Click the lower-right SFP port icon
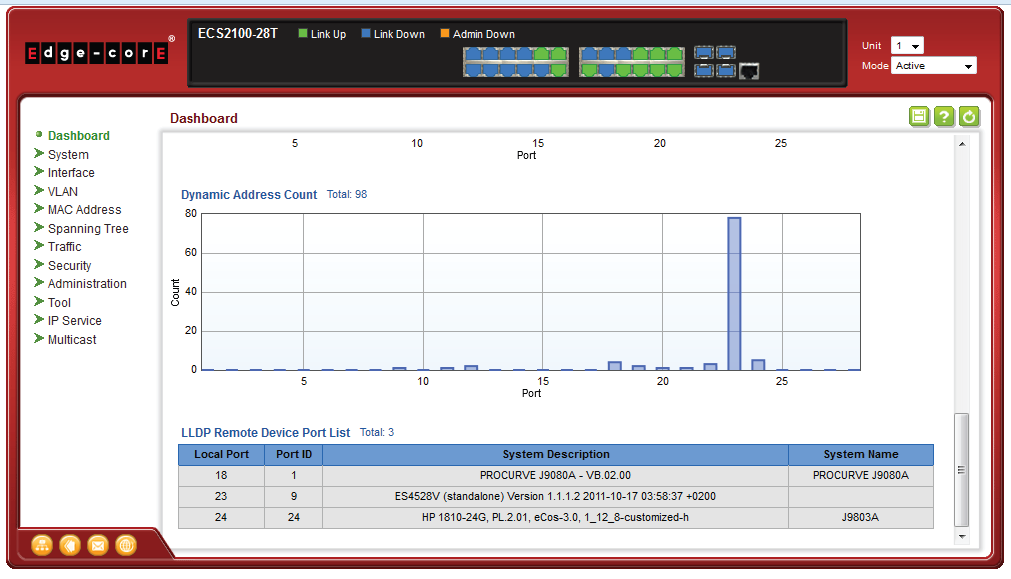Viewport: 1011px width, 579px height. coord(726,70)
